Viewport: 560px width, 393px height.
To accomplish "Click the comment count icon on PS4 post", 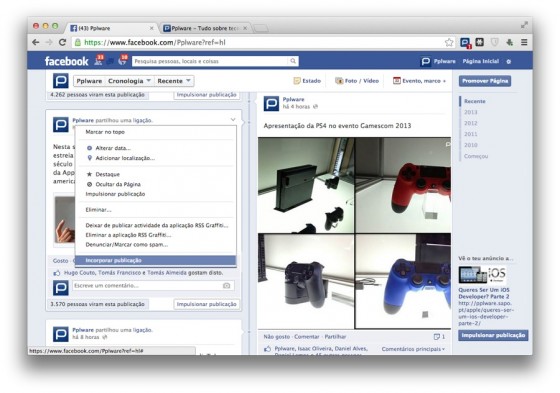I will tap(436, 337).
